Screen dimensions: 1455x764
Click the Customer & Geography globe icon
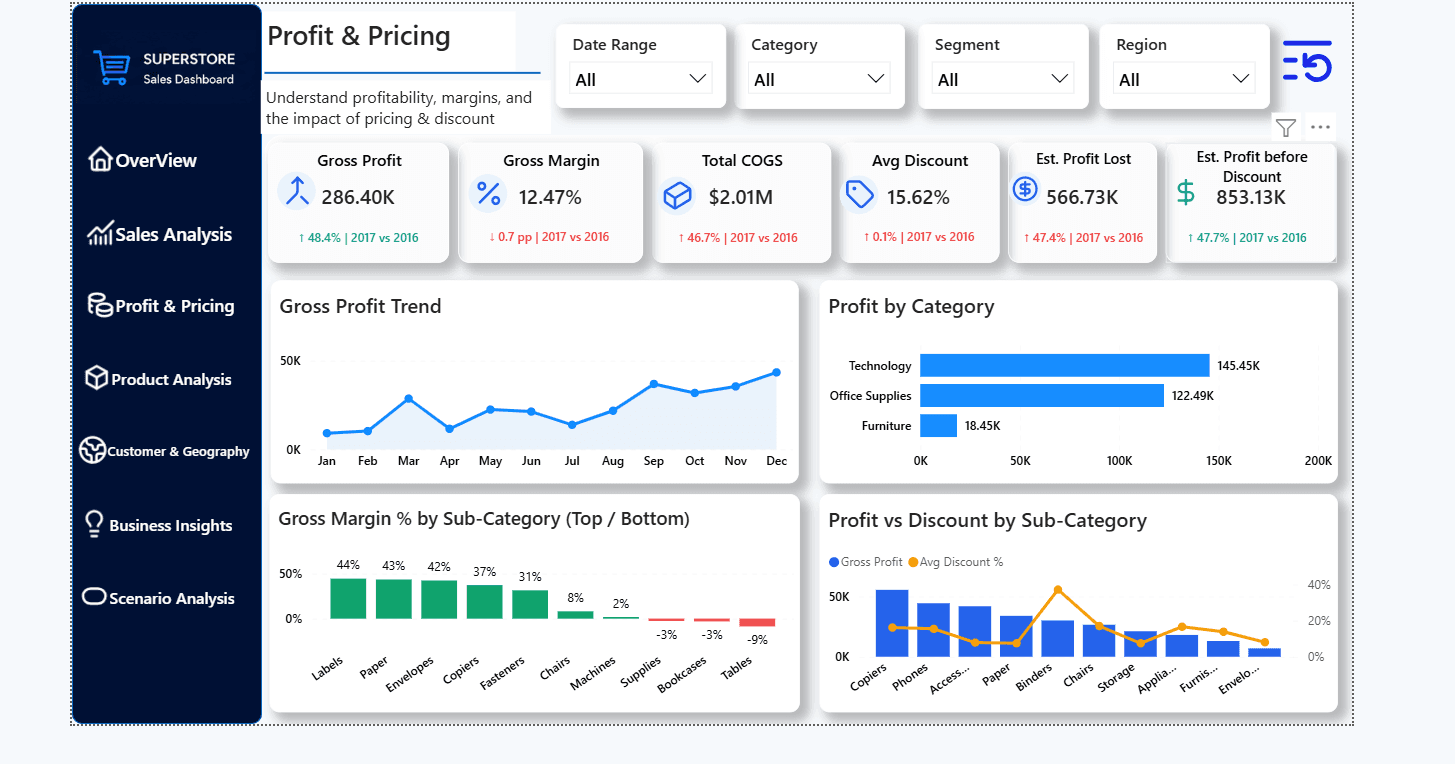pyautogui.click(x=92, y=450)
